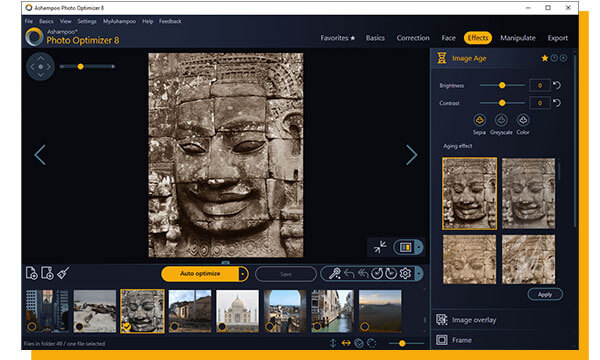
Task: Select the beach thumbnail's circle
Action: (79, 327)
